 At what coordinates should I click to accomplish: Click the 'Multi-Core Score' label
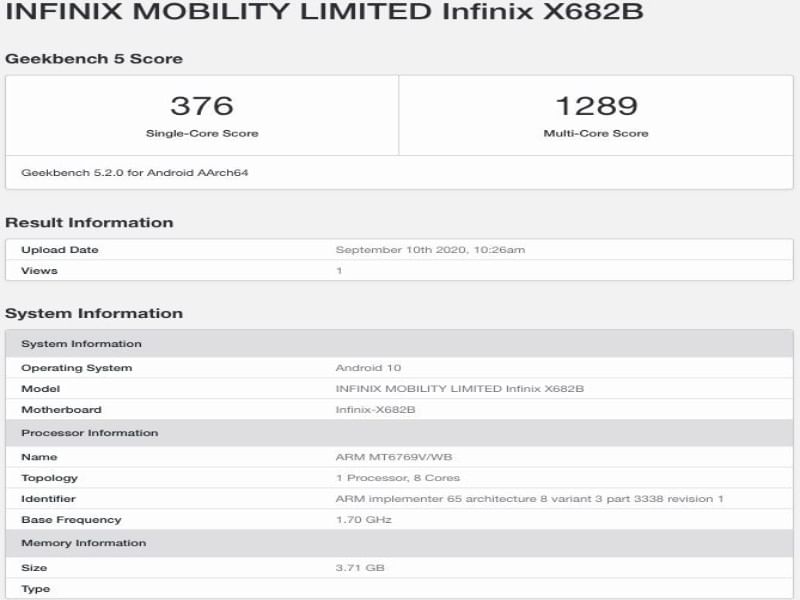(596, 133)
